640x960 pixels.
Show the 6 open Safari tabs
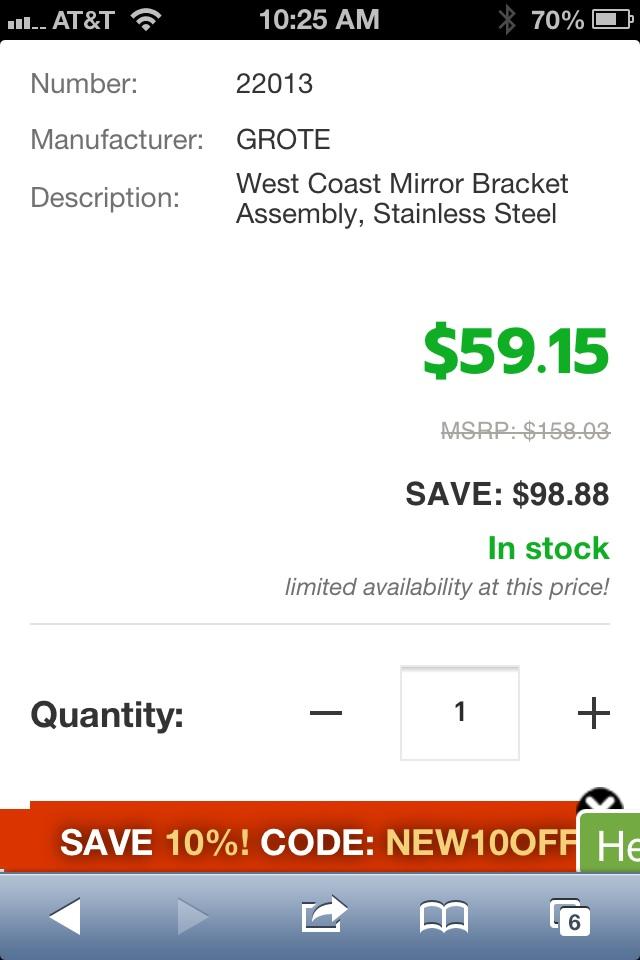(570, 915)
